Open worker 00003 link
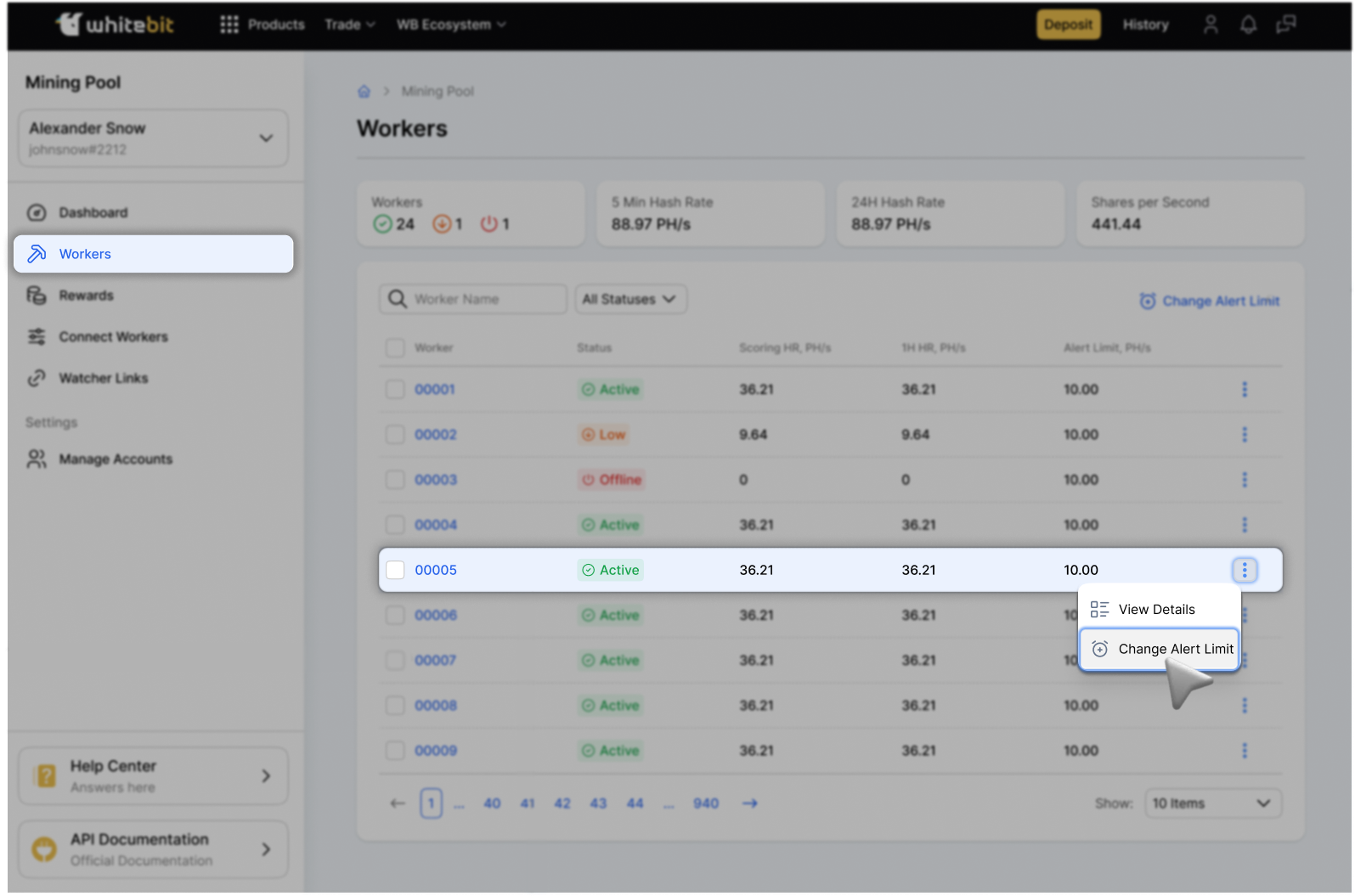Viewport: 1355px width, 896px height. pyautogui.click(x=435, y=480)
